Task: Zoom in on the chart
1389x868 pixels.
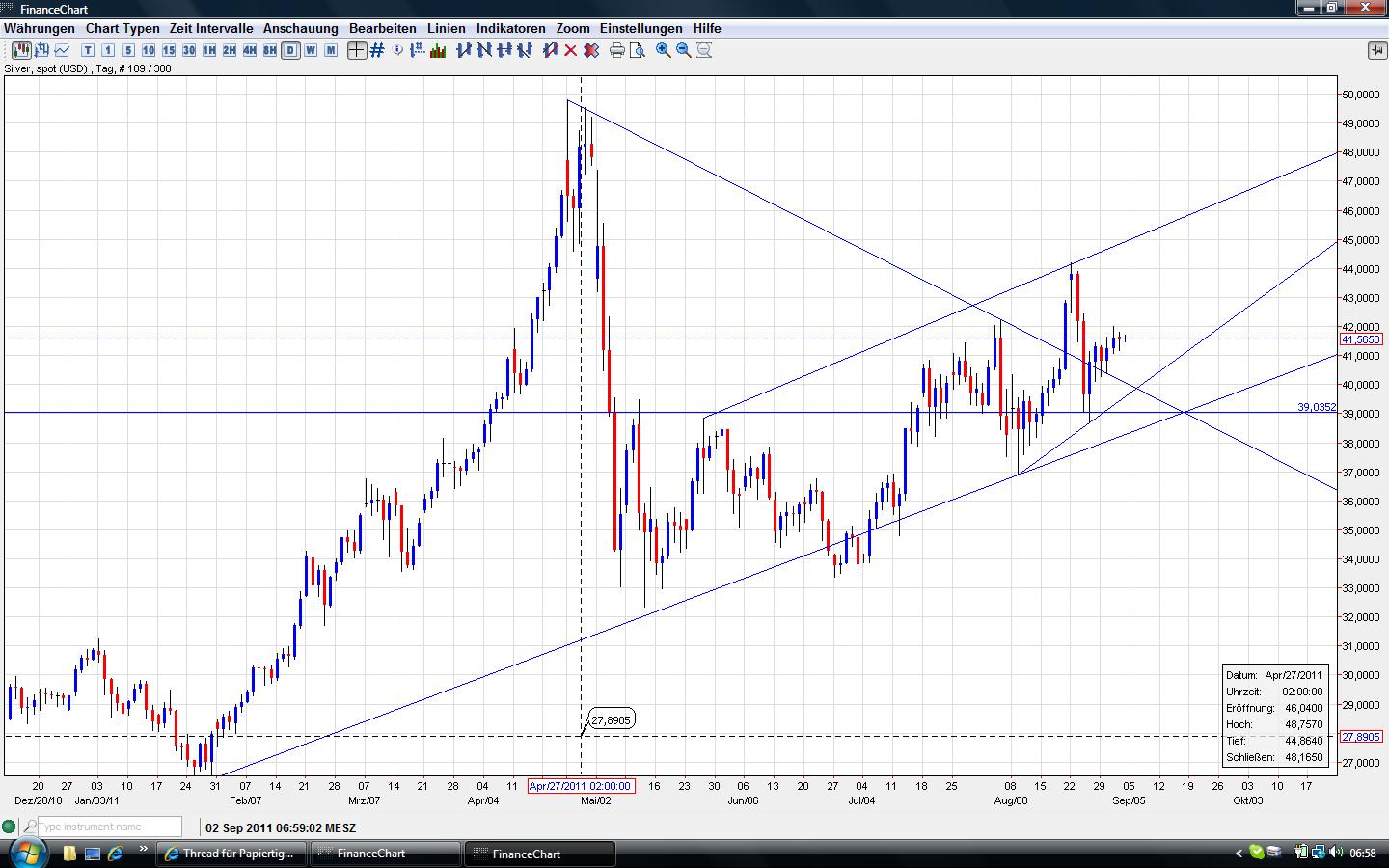Action: click(664, 50)
